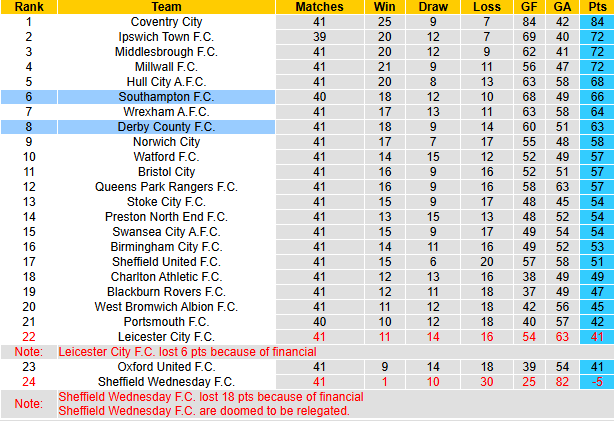Click the Rank column header
Image resolution: width=614 pixels, height=421 pixels.
tap(28, 6)
